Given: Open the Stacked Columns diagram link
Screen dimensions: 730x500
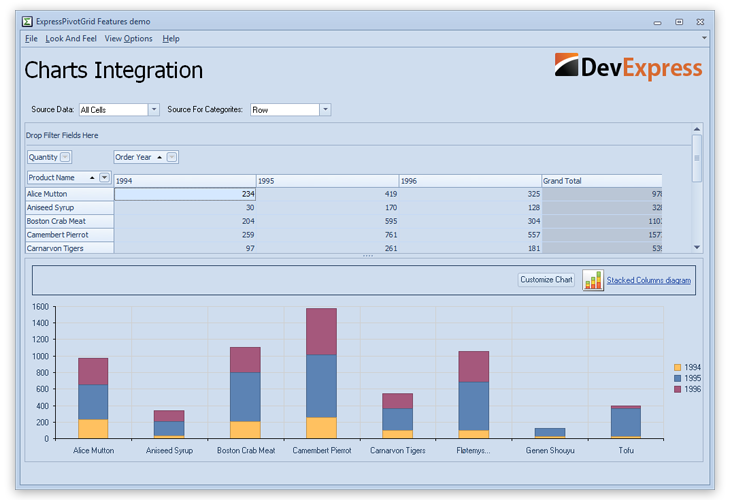Looking at the screenshot, I should 649,280.
